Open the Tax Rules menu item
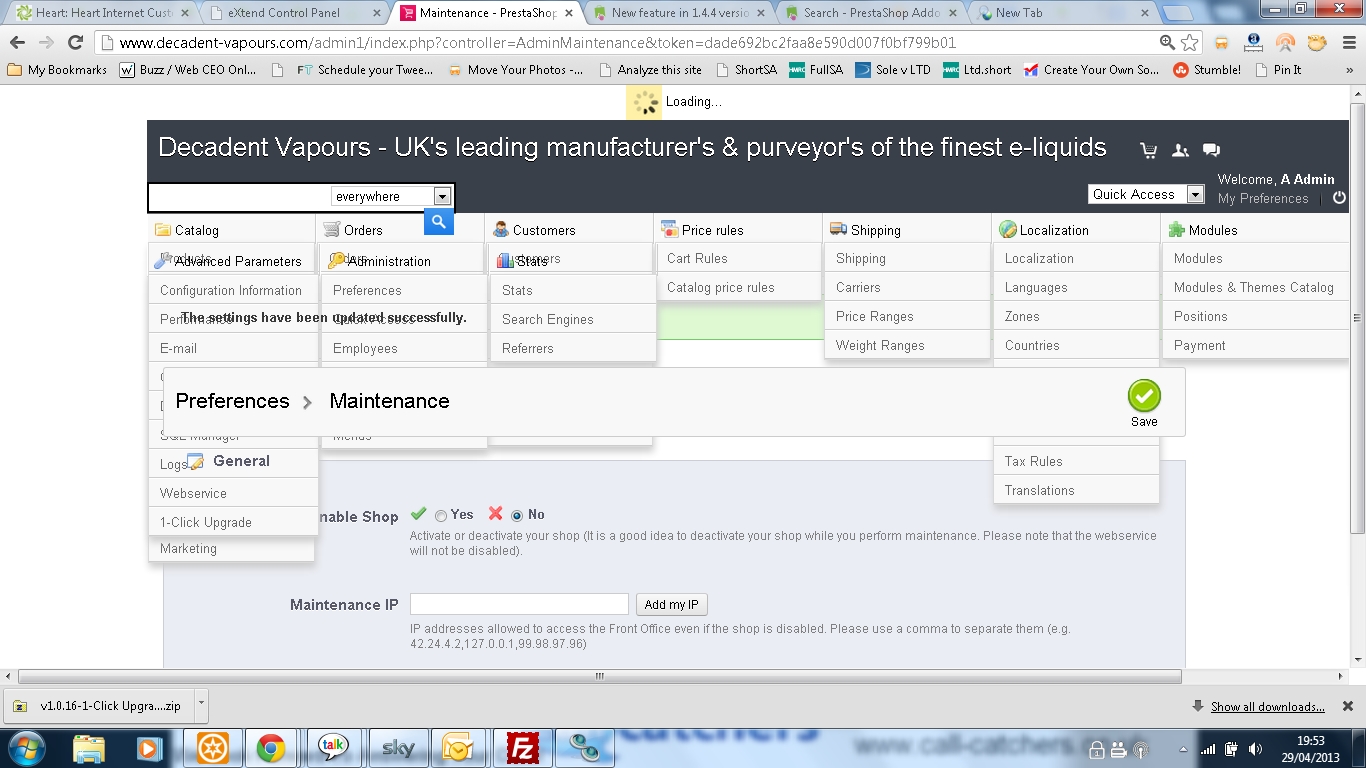 click(x=1034, y=461)
